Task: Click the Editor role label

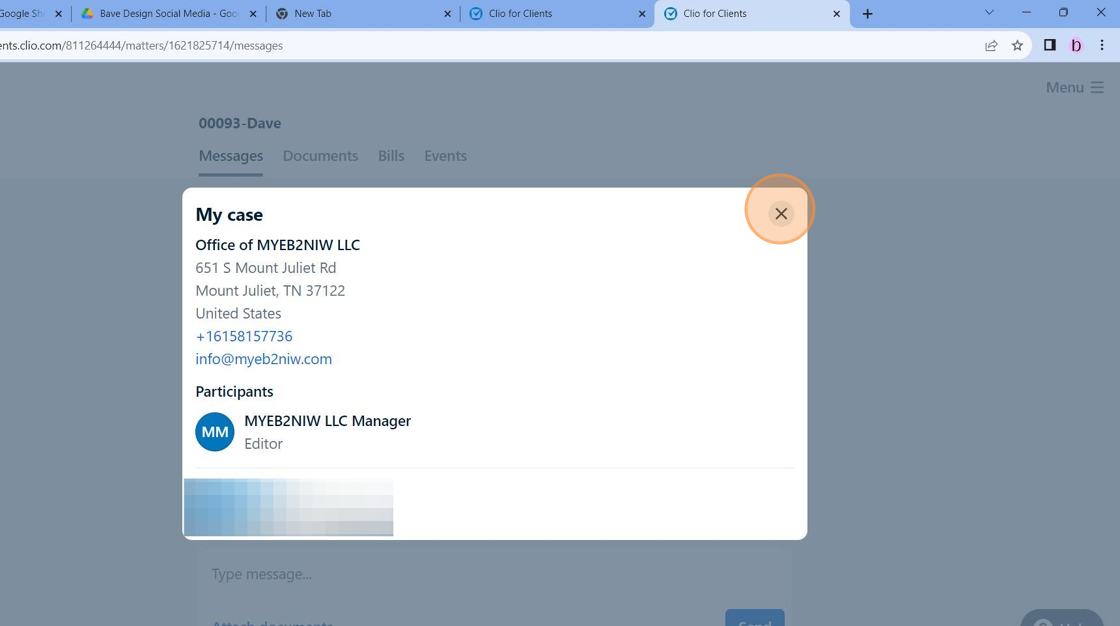Action: coord(264,444)
